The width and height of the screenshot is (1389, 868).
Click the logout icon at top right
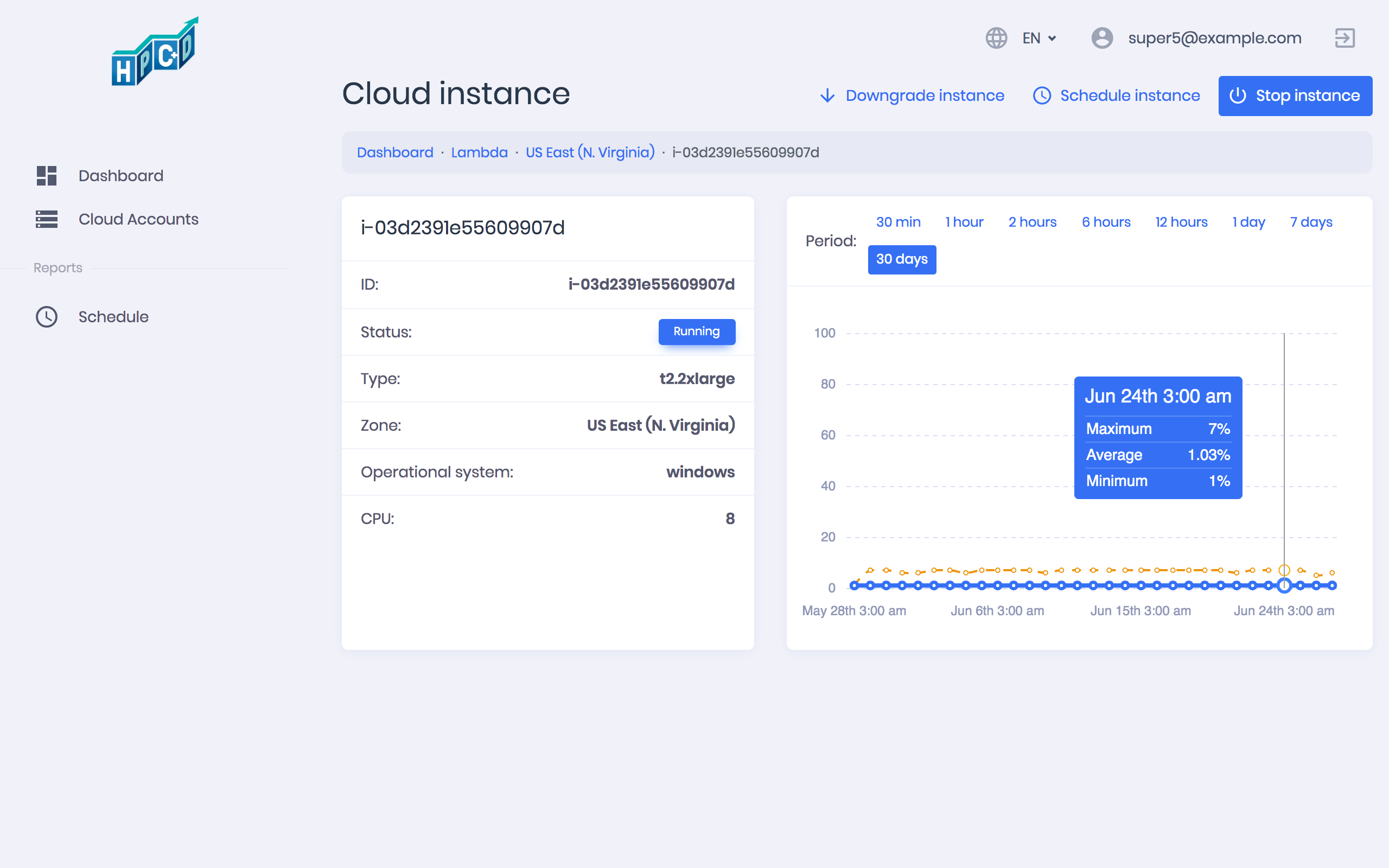click(1345, 39)
